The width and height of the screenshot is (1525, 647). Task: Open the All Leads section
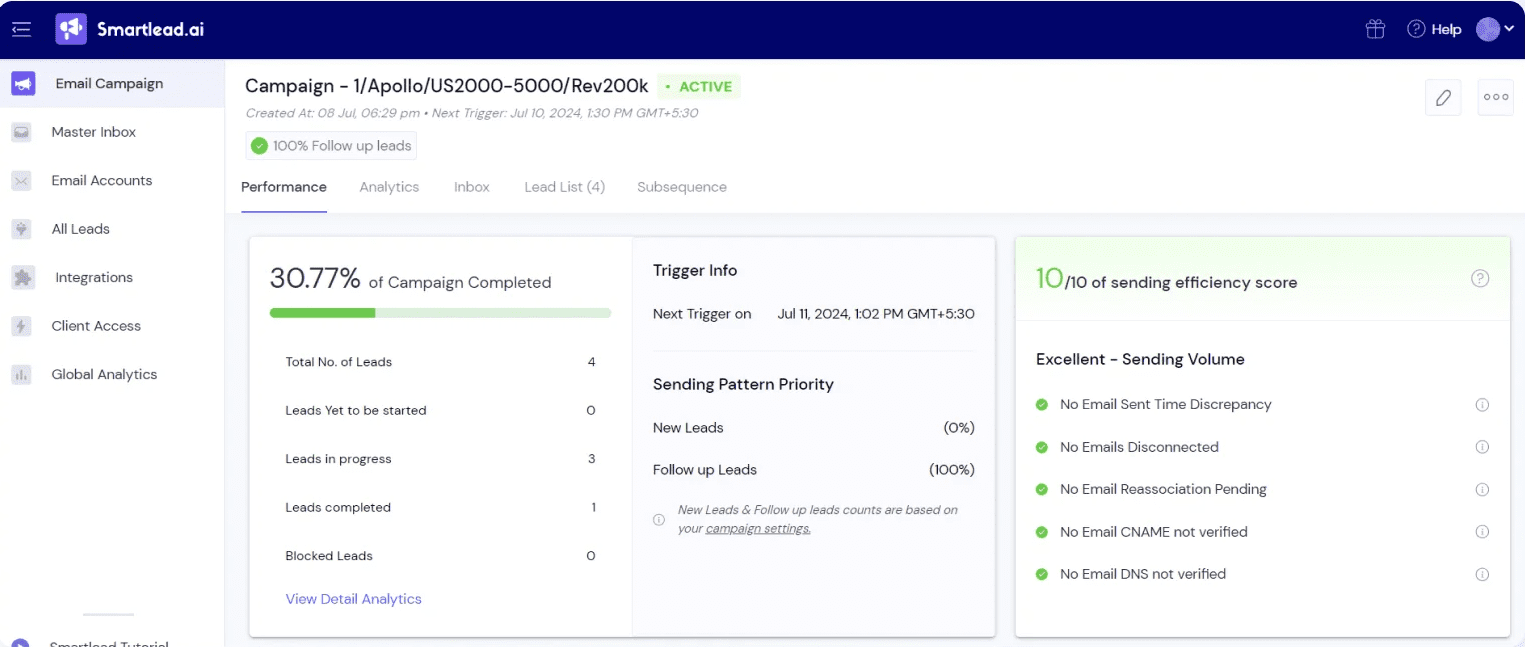(80, 228)
